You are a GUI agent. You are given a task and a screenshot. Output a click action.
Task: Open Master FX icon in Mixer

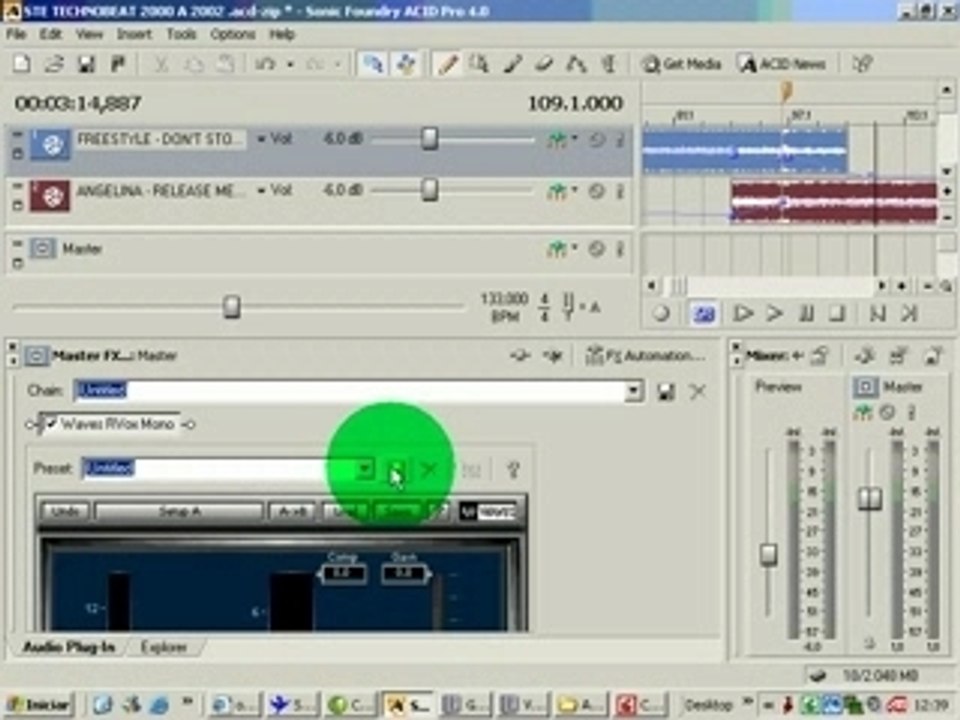pyautogui.click(x=863, y=413)
